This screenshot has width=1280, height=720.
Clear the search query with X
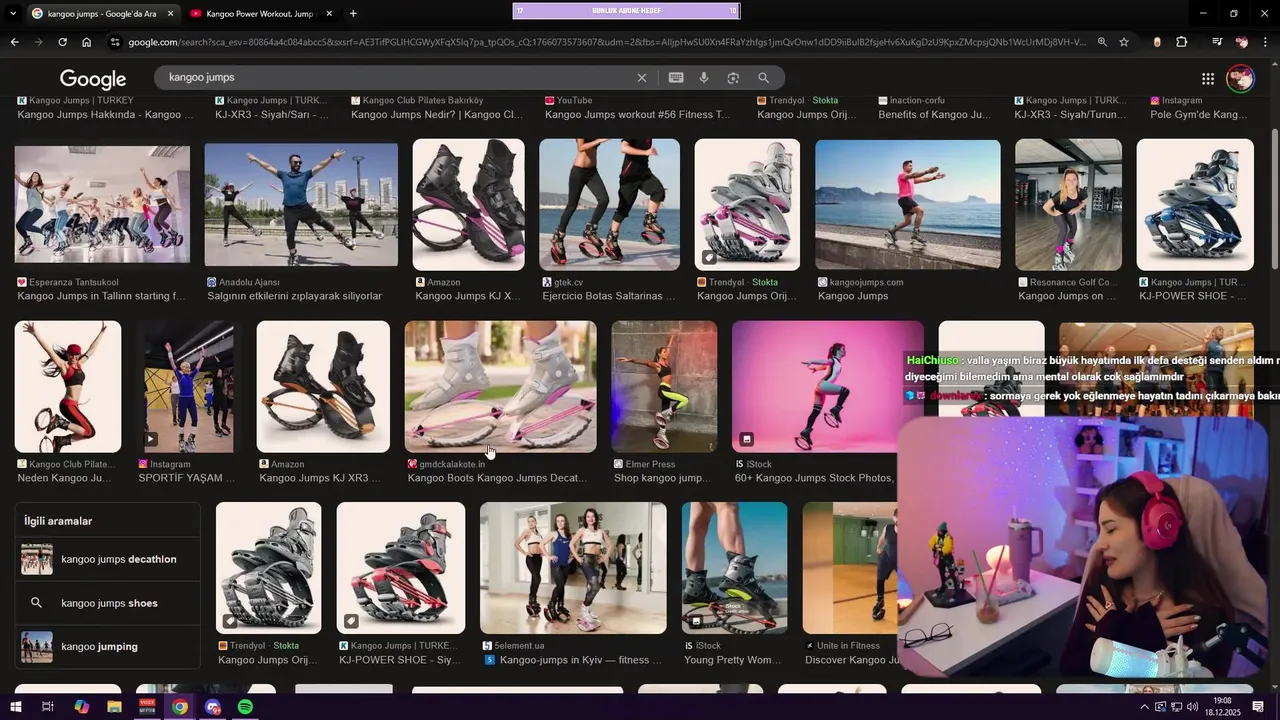click(642, 78)
